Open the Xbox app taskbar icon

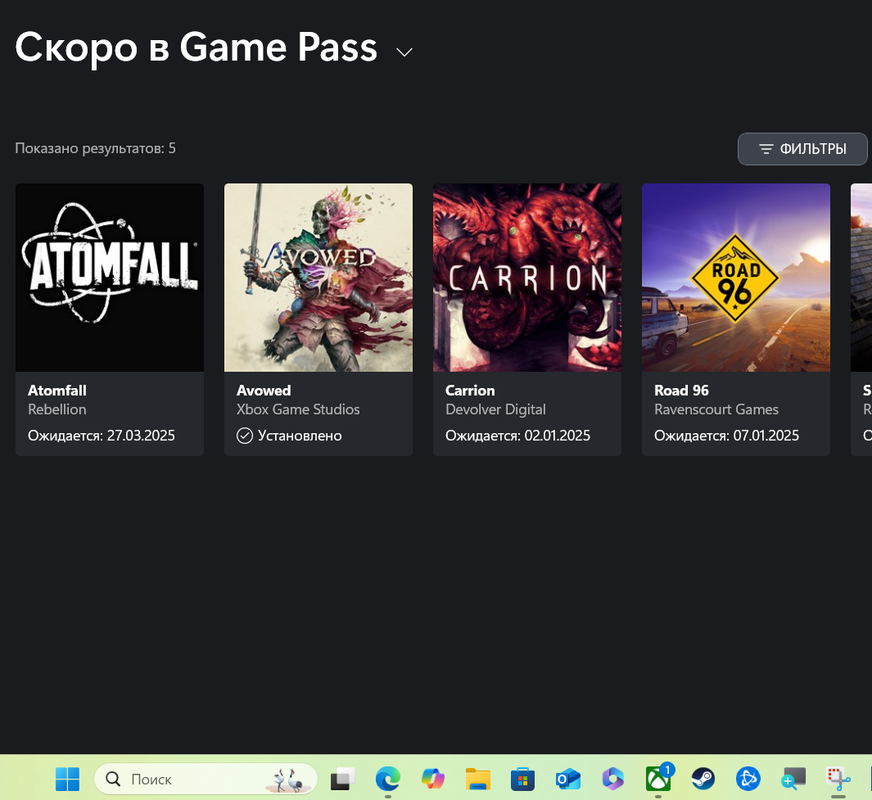[x=658, y=779]
